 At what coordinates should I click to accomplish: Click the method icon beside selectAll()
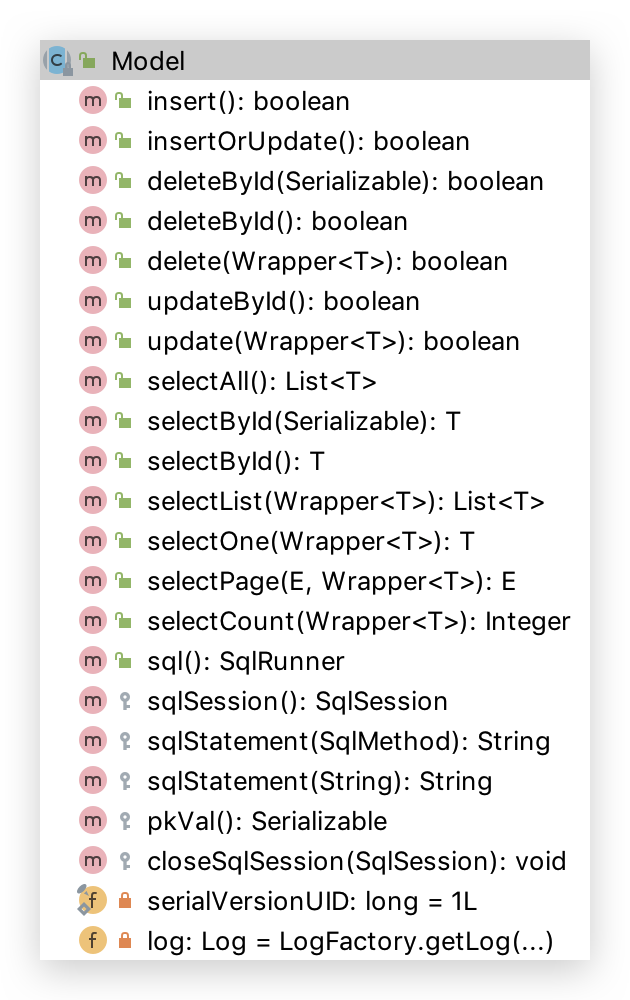click(92, 381)
